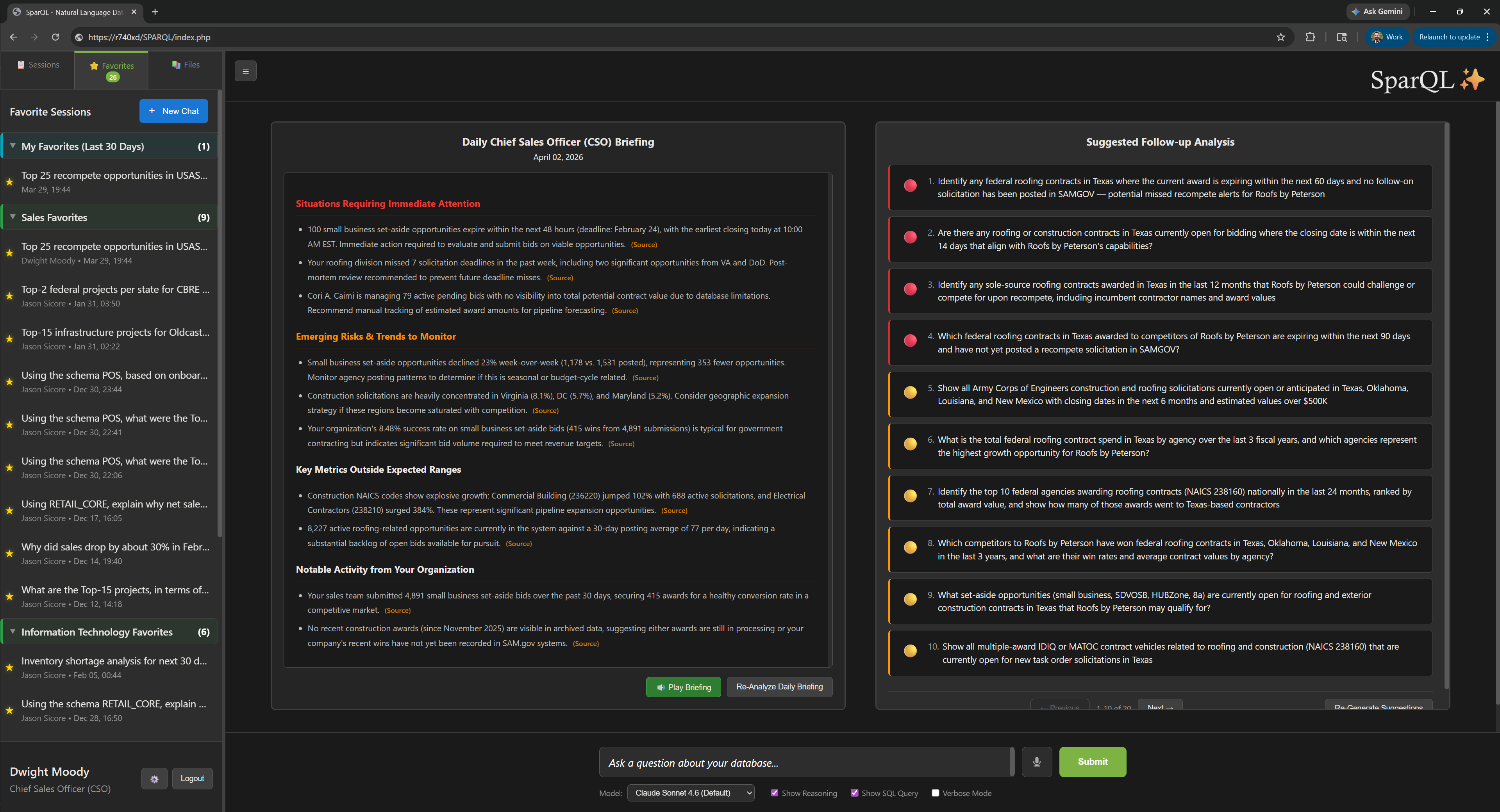Click red priority dot on suggestion 1

tap(910, 186)
